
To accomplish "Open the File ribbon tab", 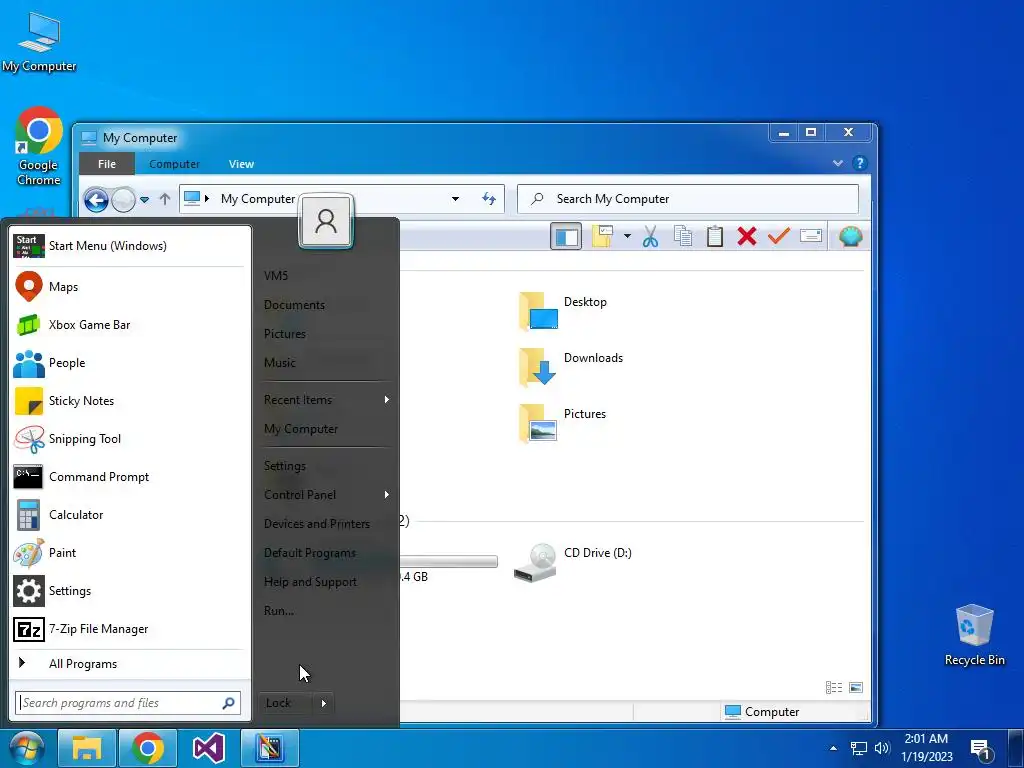I will 106,164.
